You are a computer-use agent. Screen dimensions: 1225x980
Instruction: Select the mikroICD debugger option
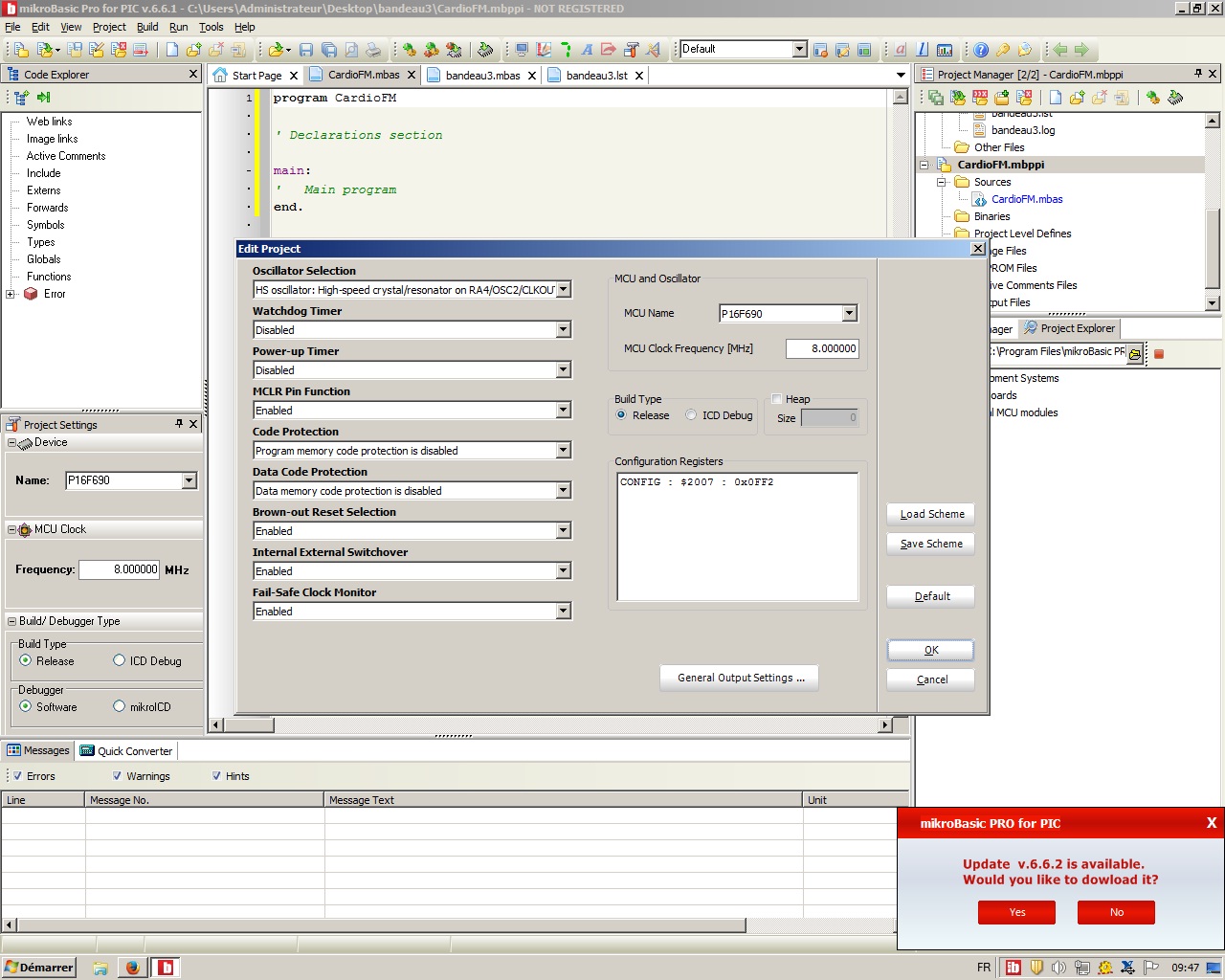(120, 707)
